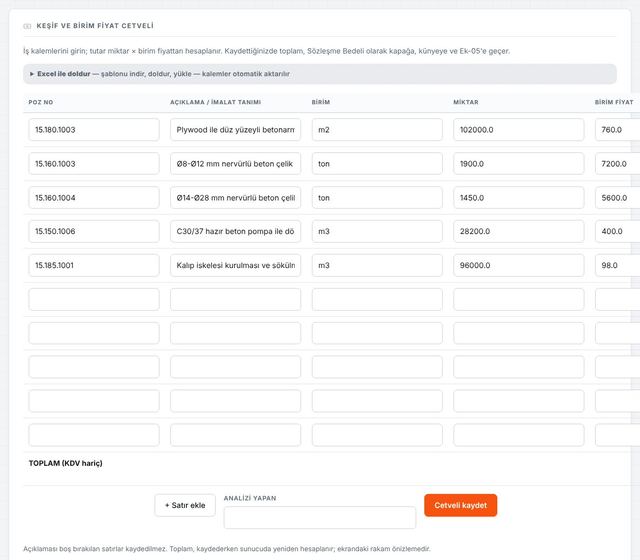Edit unit price field 98.0

(618, 265)
